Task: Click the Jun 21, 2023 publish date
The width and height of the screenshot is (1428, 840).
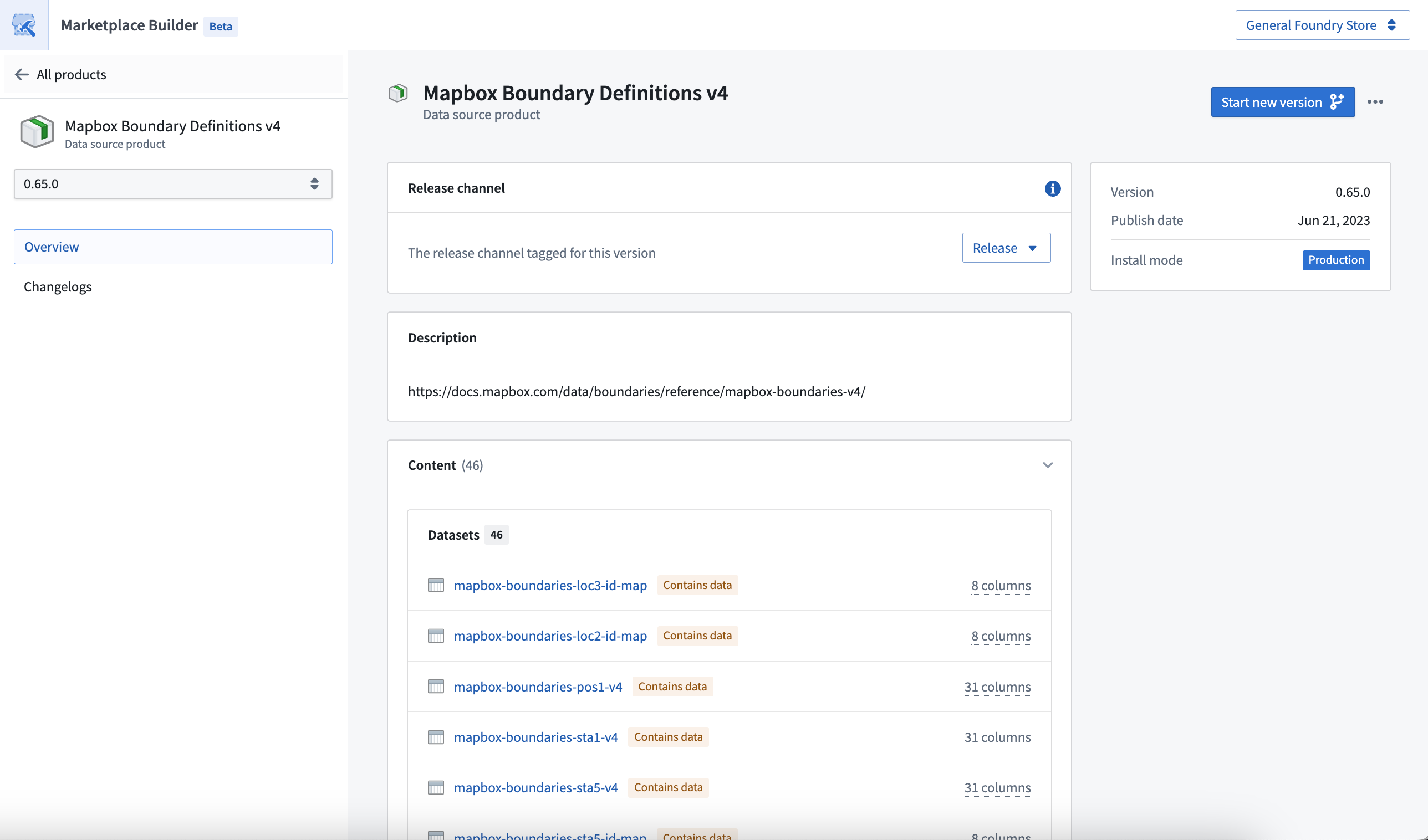Action: (x=1333, y=221)
